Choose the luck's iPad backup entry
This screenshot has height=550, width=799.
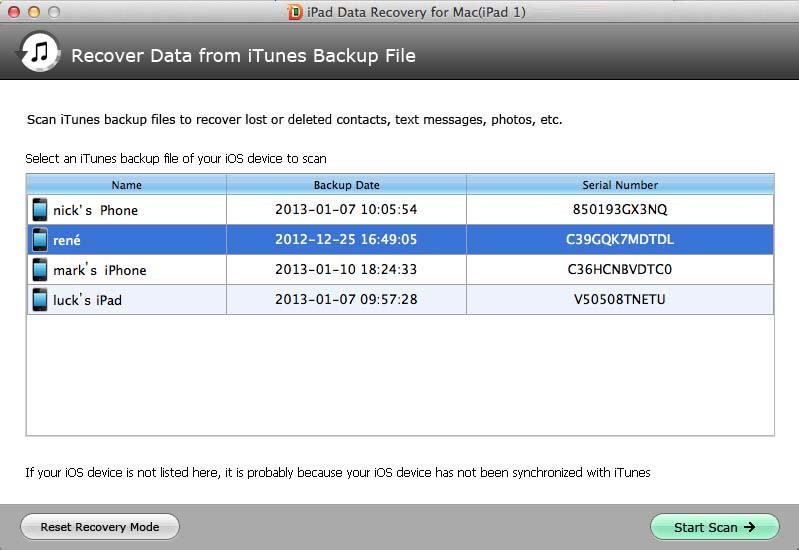pyautogui.click(x=88, y=300)
